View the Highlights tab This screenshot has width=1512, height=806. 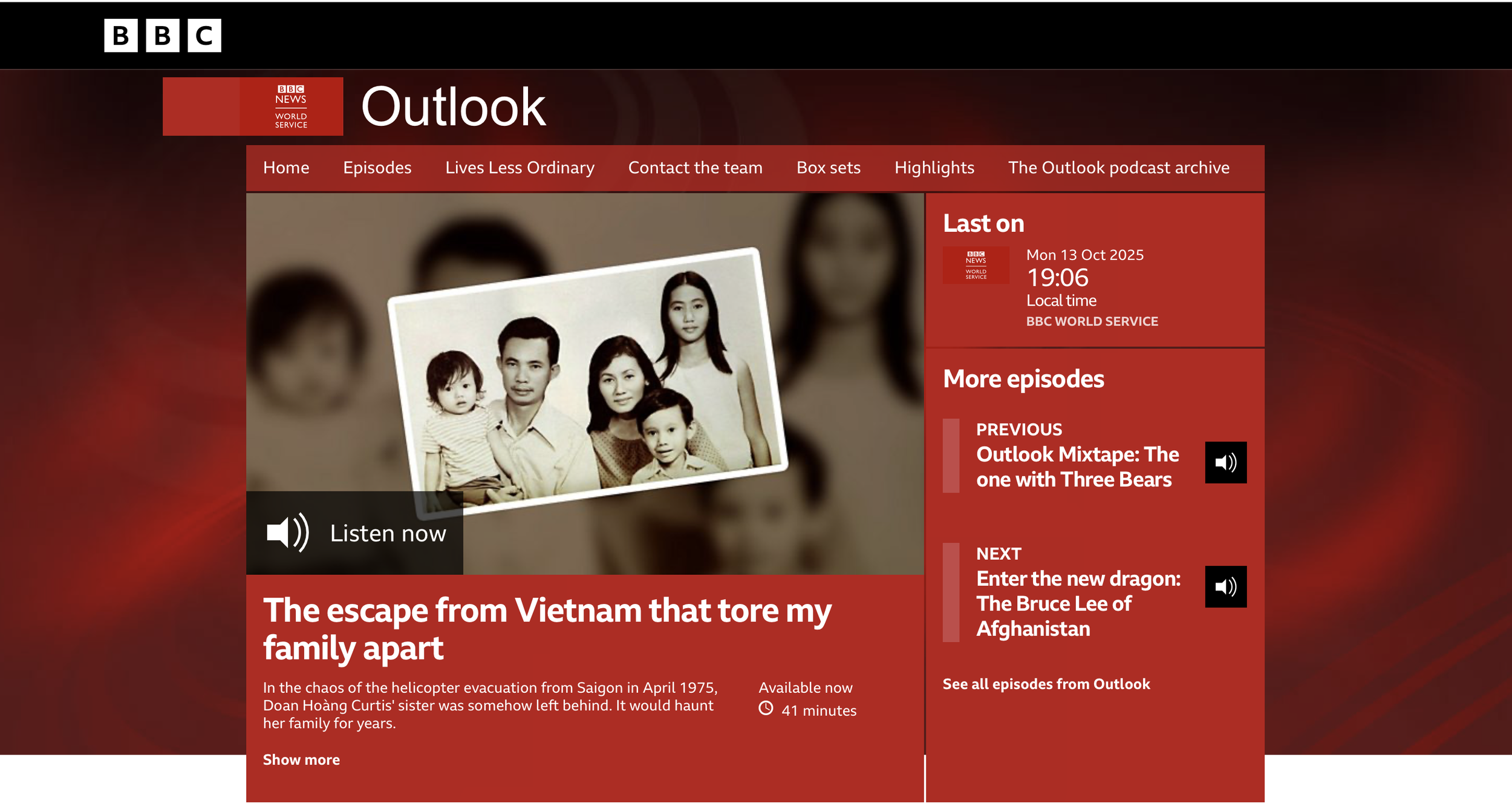pos(934,168)
